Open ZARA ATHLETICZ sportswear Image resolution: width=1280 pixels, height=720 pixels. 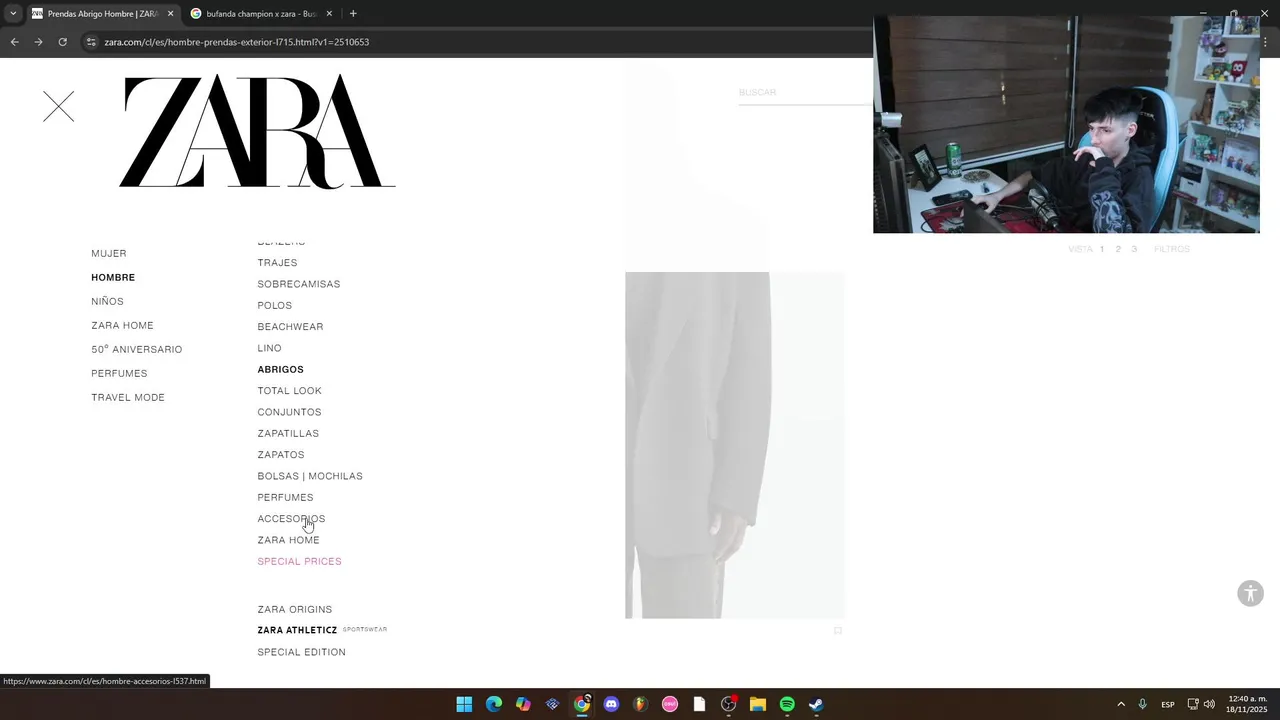tap(322, 631)
